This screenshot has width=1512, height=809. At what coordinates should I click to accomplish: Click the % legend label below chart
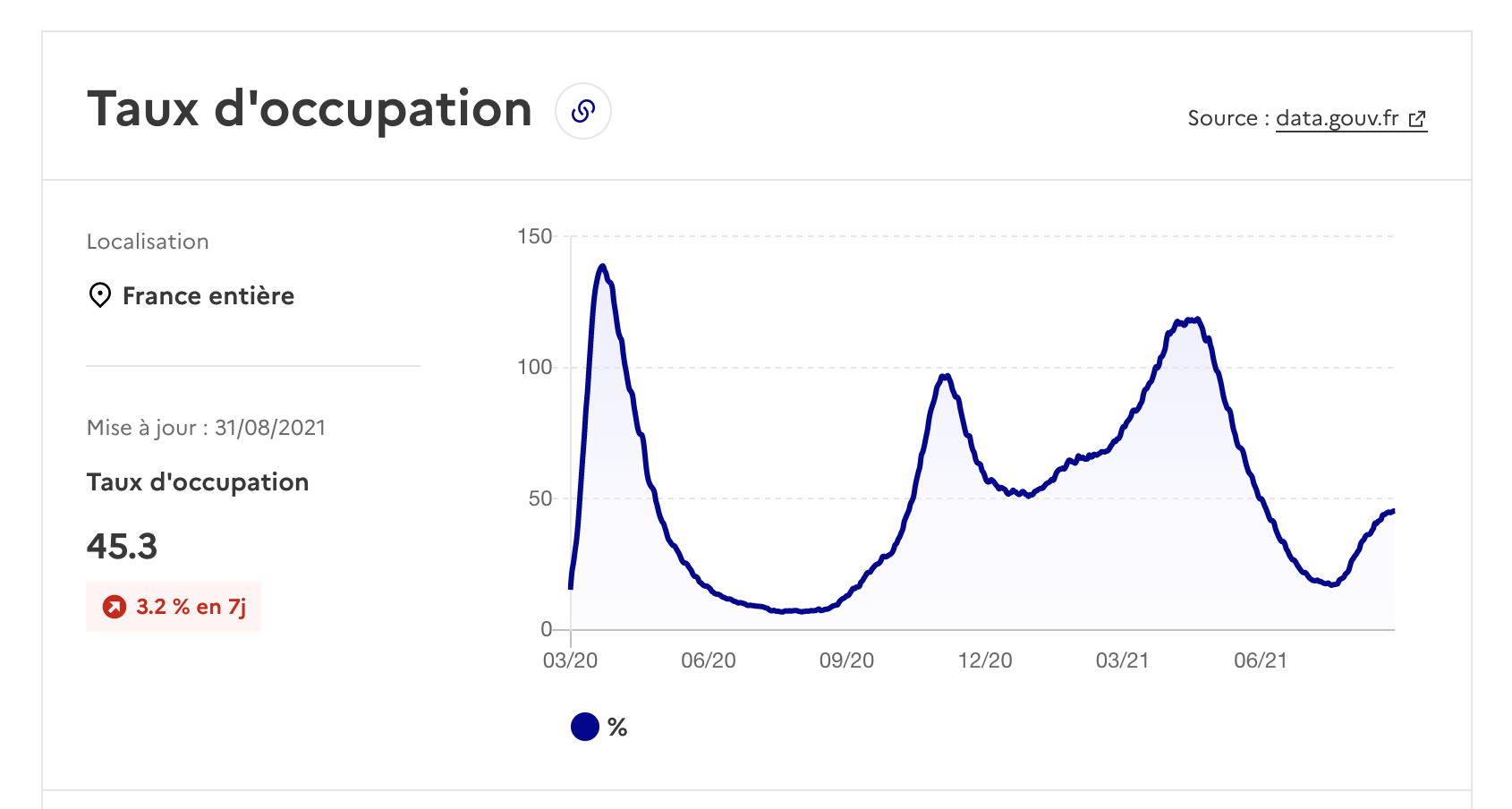pyautogui.click(x=617, y=728)
